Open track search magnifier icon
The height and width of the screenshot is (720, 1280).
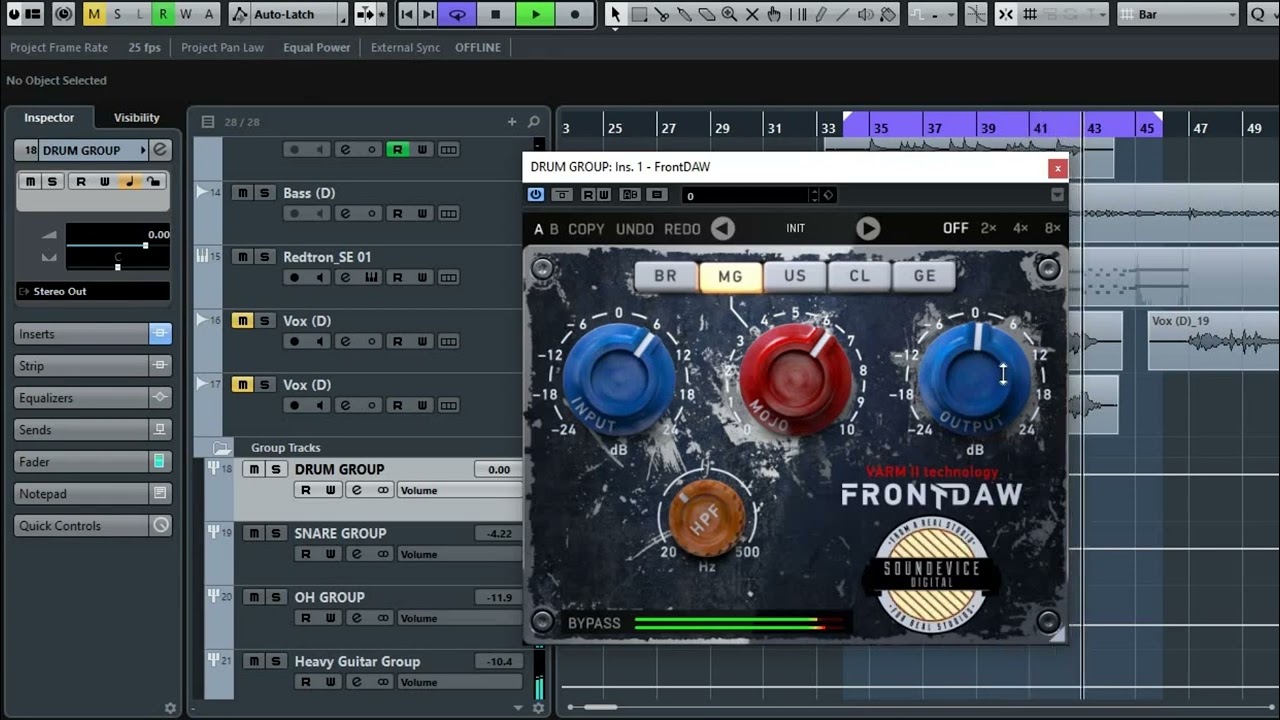point(534,122)
